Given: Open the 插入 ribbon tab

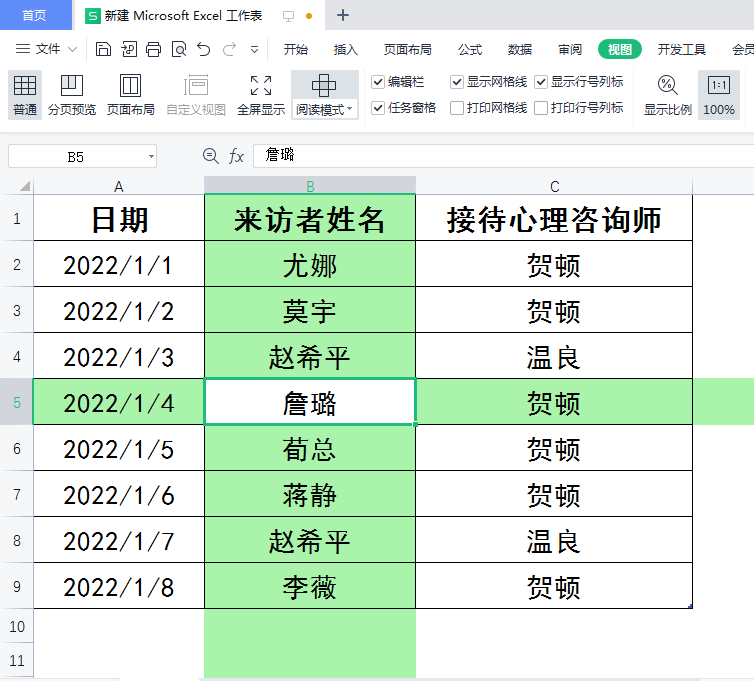Looking at the screenshot, I should coord(345,50).
